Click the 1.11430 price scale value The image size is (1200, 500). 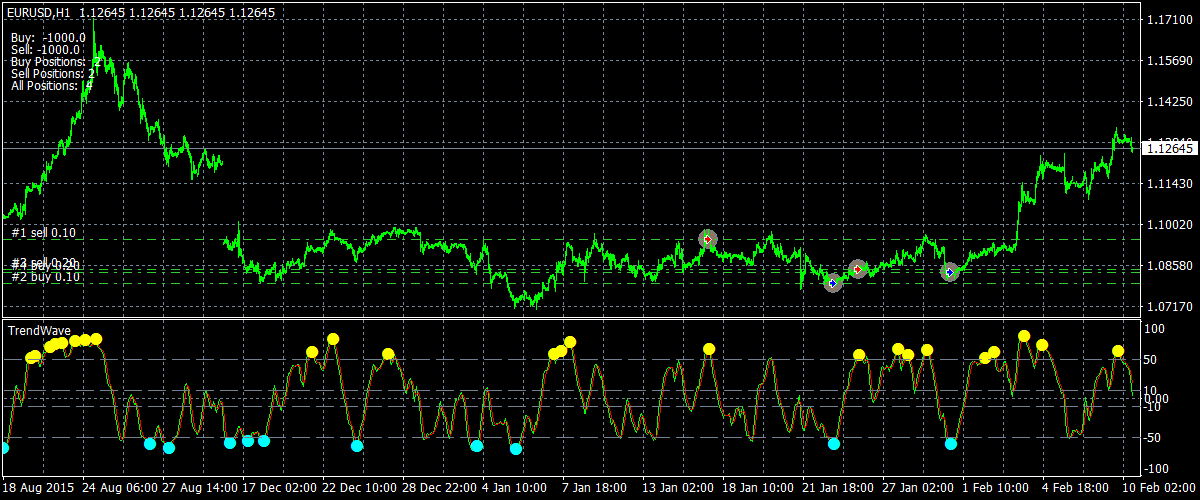click(1168, 184)
